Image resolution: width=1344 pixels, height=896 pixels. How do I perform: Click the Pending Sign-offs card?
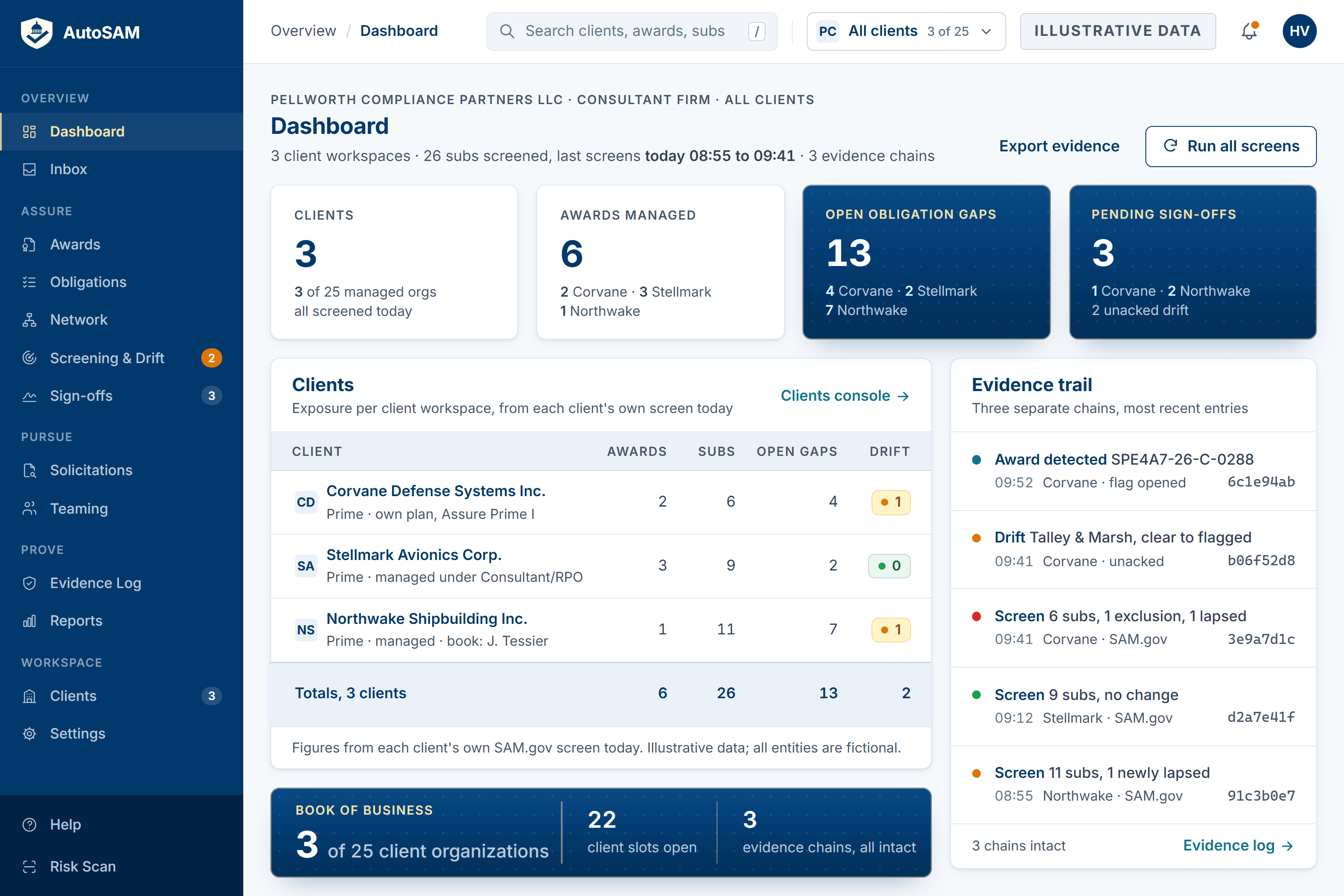[1193, 262]
